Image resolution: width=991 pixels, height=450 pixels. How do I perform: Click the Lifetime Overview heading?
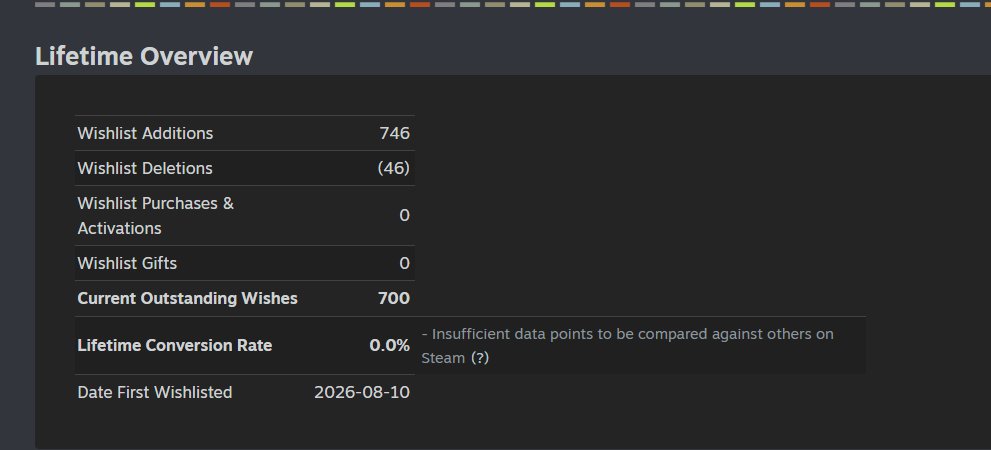pos(144,56)
